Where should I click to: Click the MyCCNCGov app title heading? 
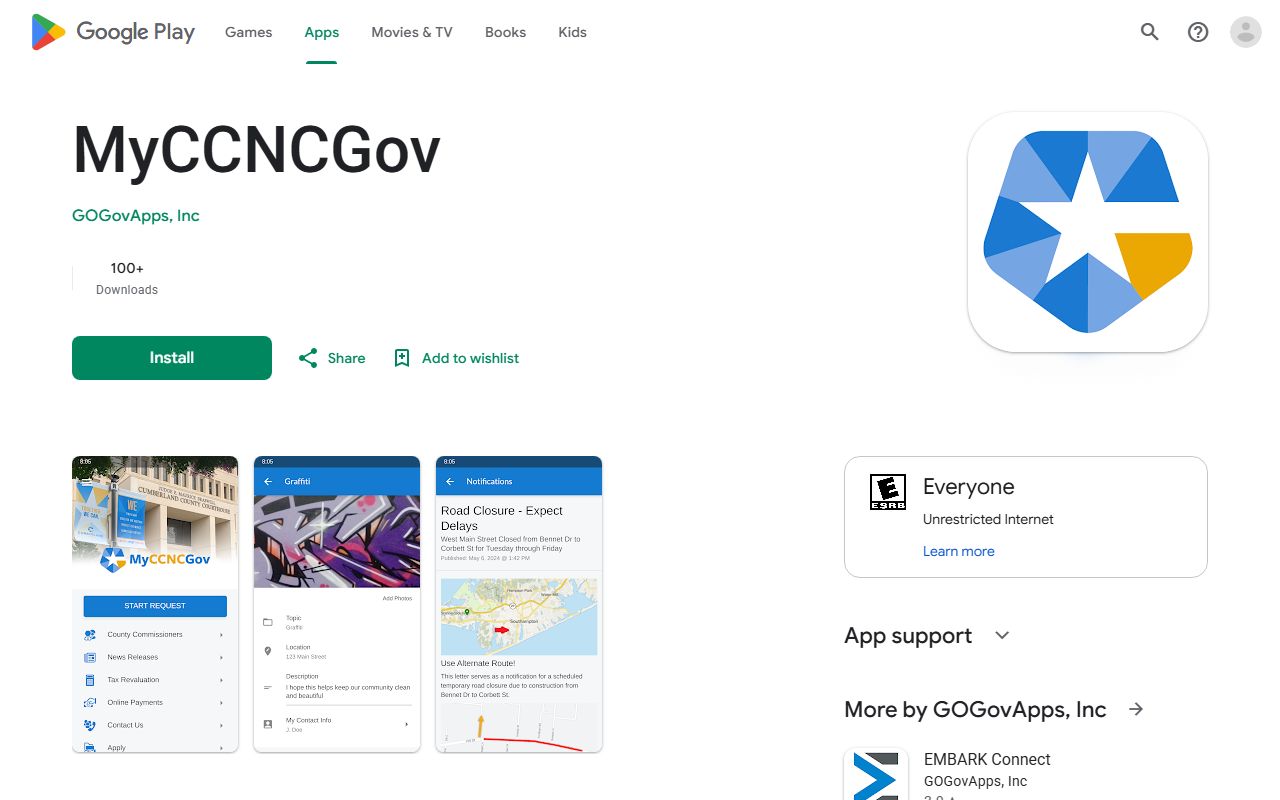pyautogui.click(x=256, y=152)
